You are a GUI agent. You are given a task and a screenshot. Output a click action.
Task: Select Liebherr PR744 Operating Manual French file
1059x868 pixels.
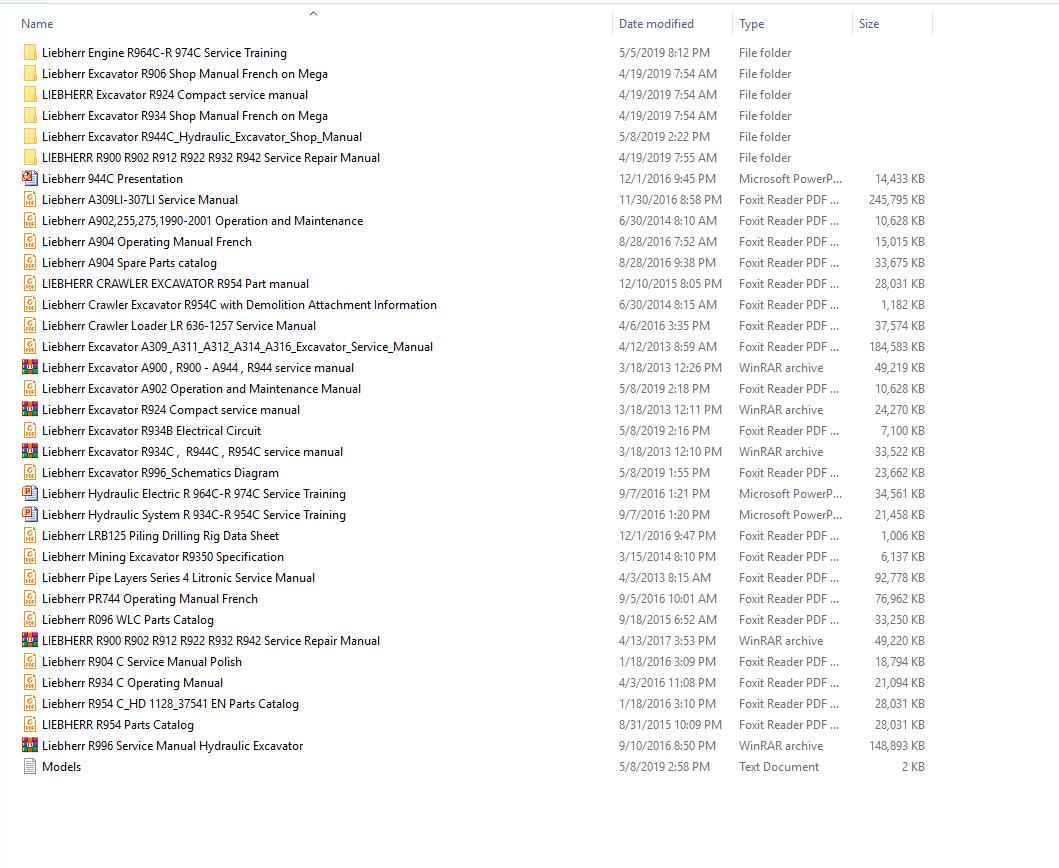coord(150,598)
